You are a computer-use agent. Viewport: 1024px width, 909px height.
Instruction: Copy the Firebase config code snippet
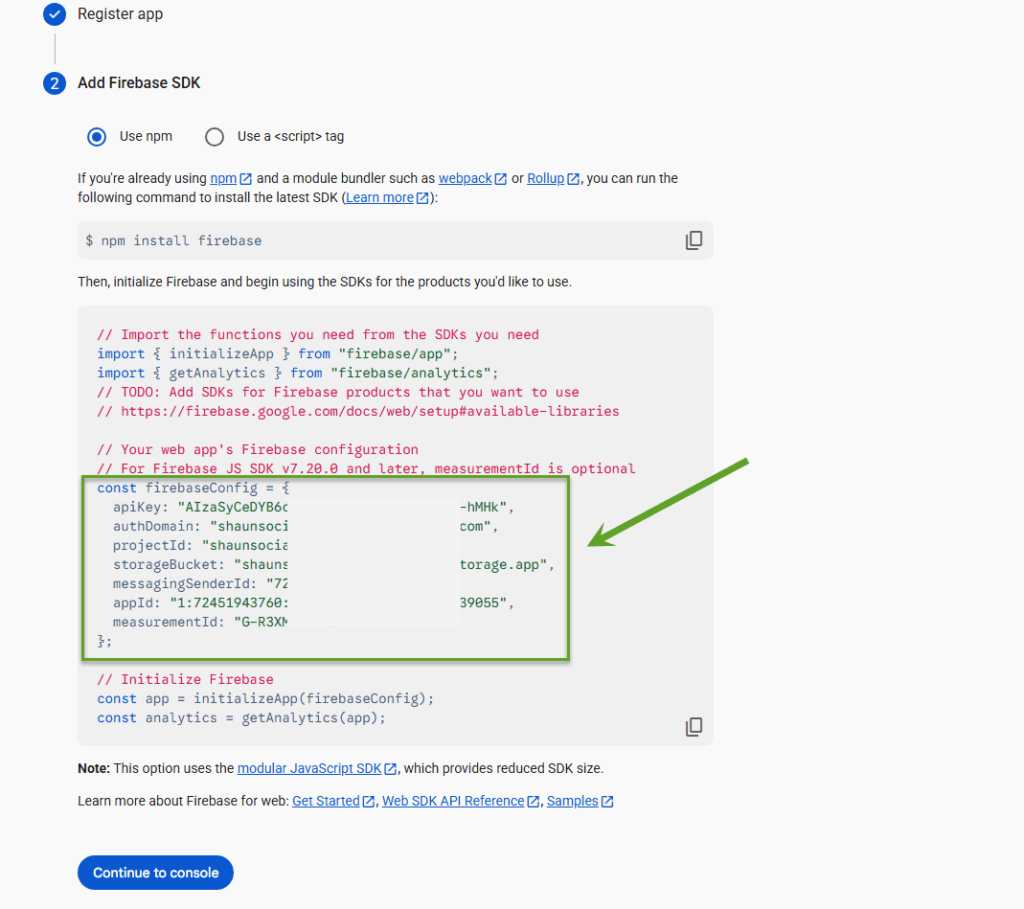tap(693, 727)
